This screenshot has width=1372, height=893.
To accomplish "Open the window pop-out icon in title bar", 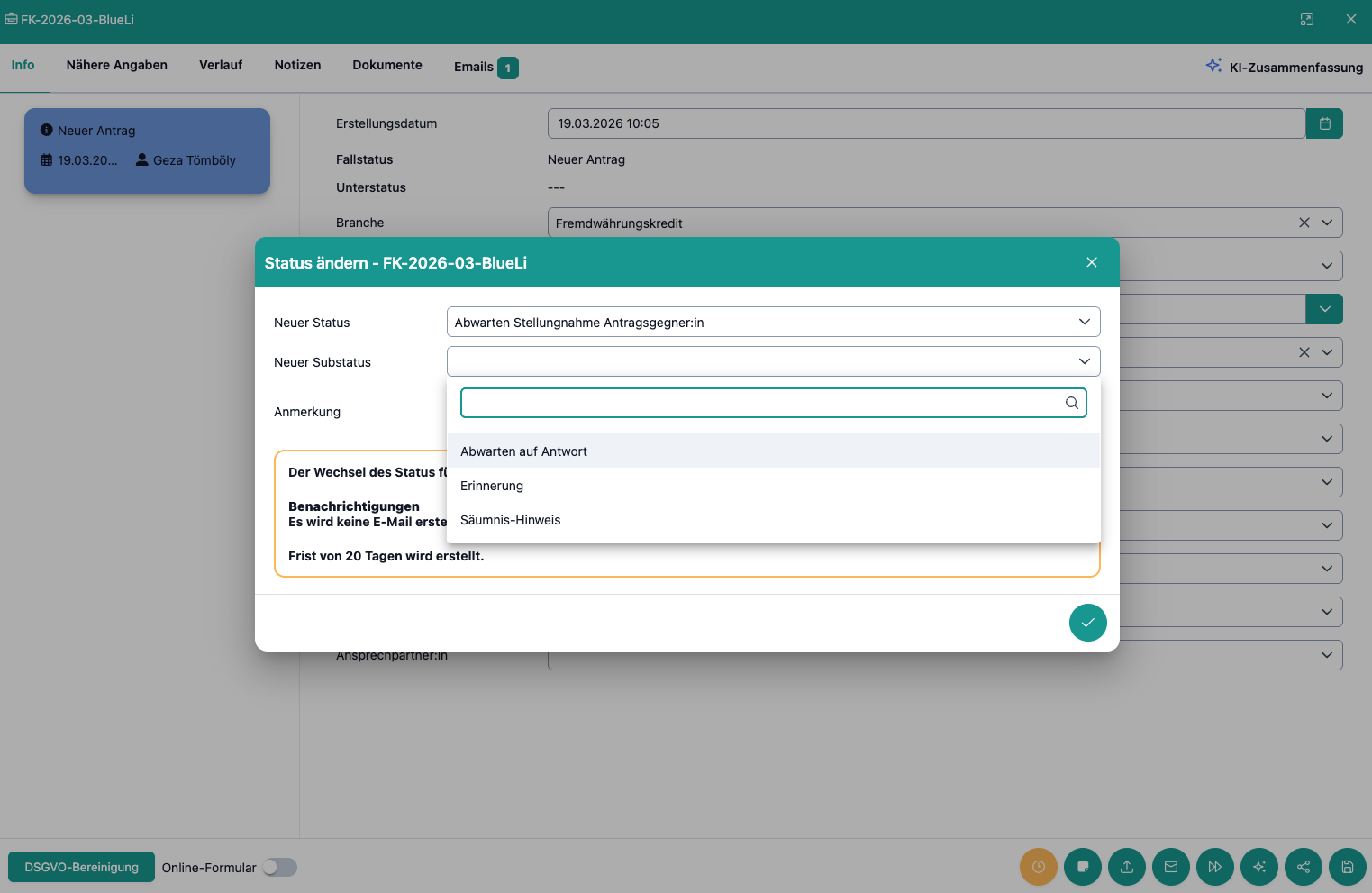I will [x=1306, y=19].
